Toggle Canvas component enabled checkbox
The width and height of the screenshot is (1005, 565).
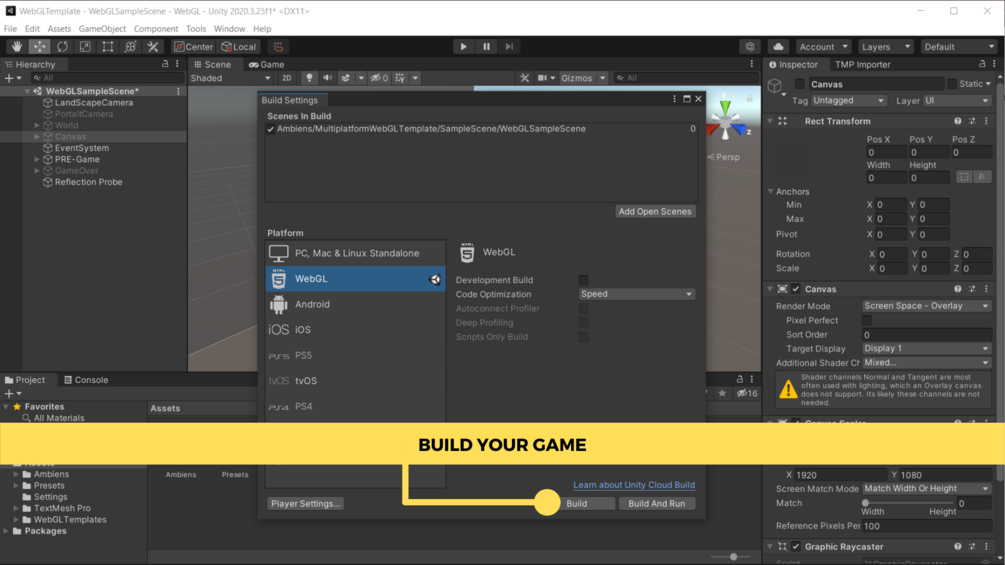[796, 289]
